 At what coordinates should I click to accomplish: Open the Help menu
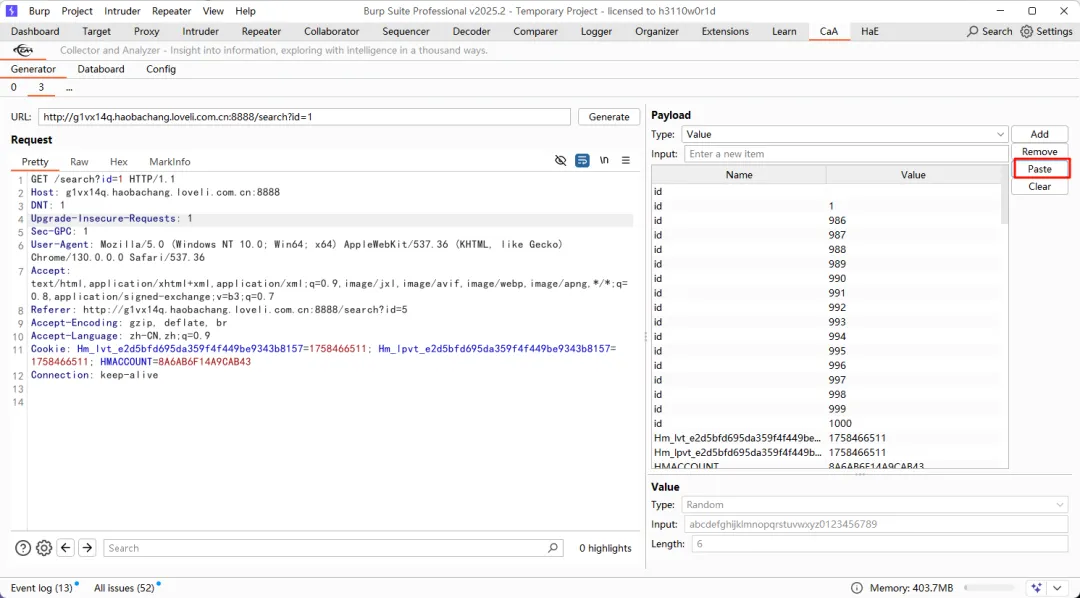(x=245, y=11)
